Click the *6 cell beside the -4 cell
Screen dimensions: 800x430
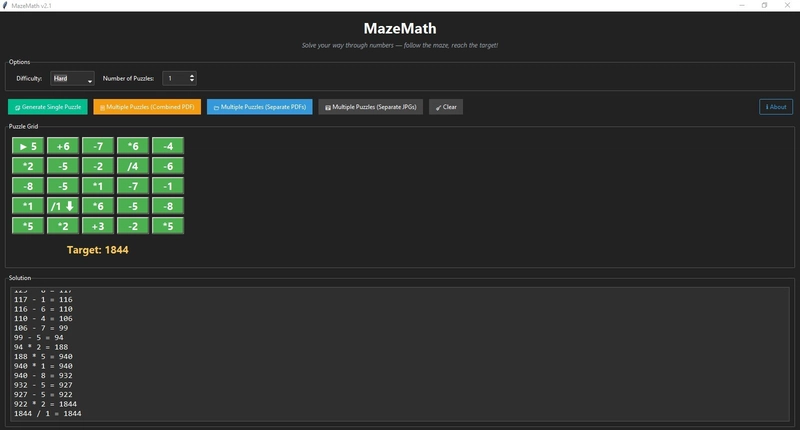(133, 146)
